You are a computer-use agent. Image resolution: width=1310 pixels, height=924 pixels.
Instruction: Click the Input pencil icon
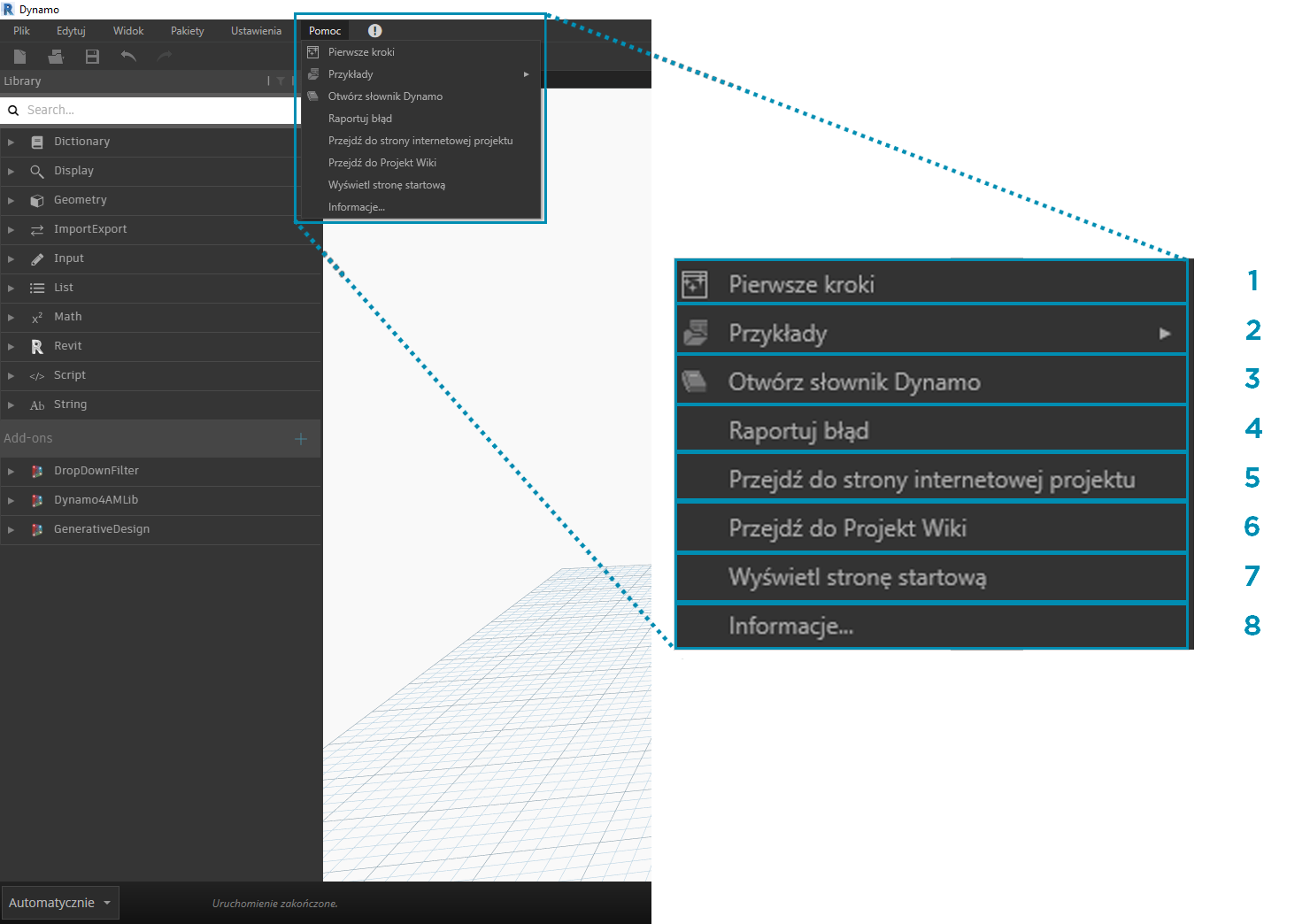coord(37,258)
